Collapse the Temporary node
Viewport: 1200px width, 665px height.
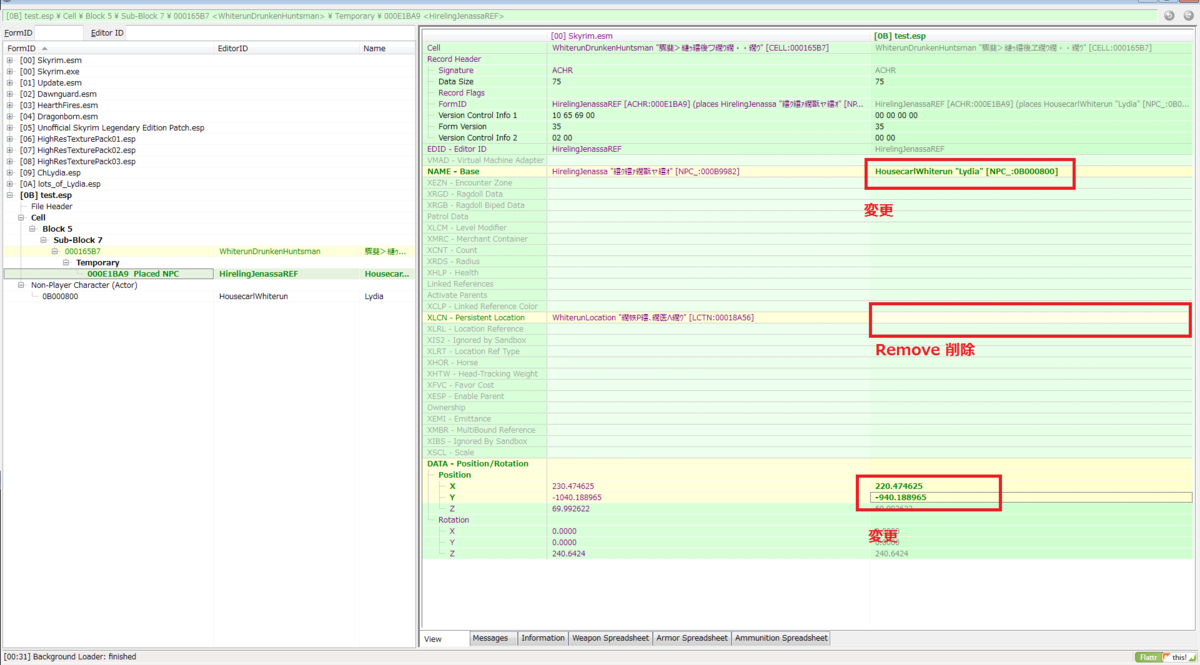[66, 262]
